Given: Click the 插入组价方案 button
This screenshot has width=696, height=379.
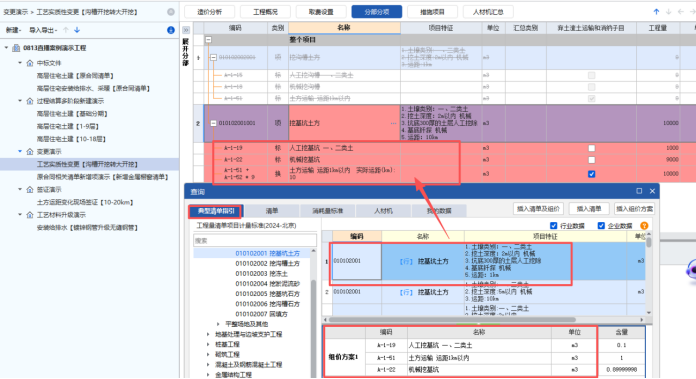Looking at the screenshot, I should click(635, 209).
